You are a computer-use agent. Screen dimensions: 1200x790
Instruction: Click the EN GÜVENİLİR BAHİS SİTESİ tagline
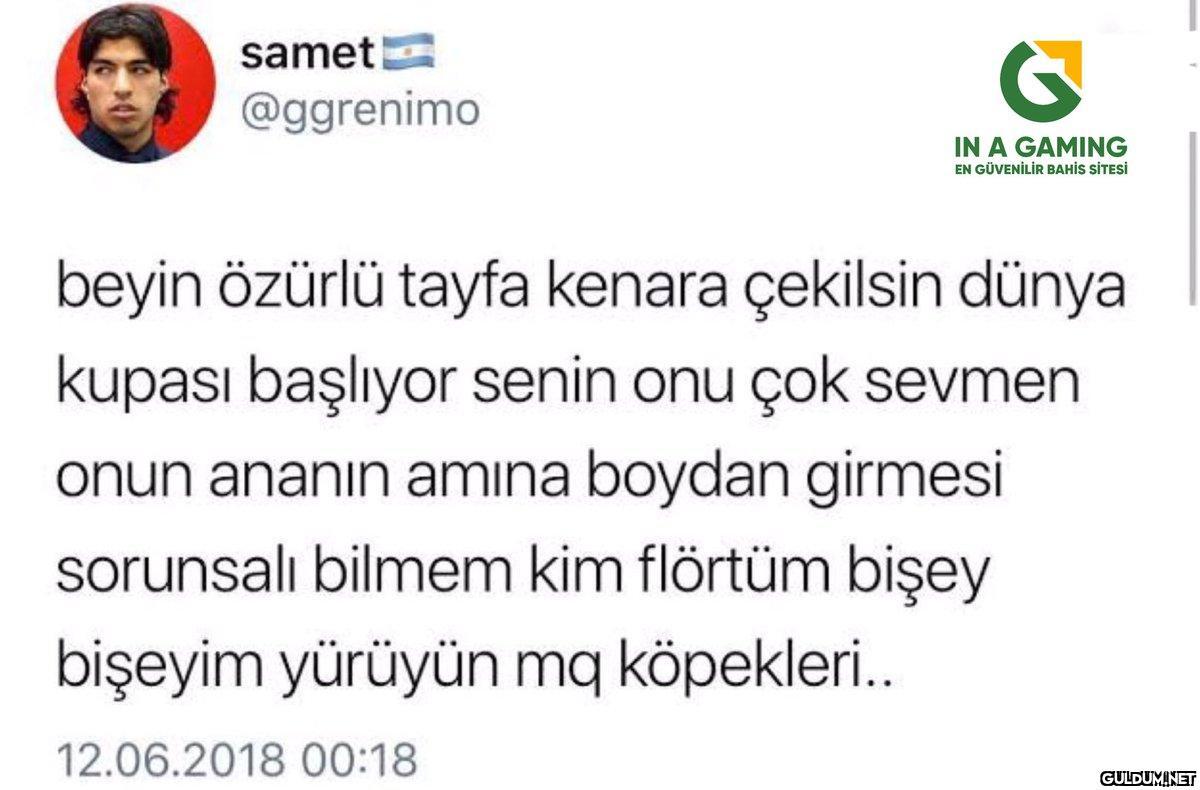pyautogui.click(x=1041, y=169)
